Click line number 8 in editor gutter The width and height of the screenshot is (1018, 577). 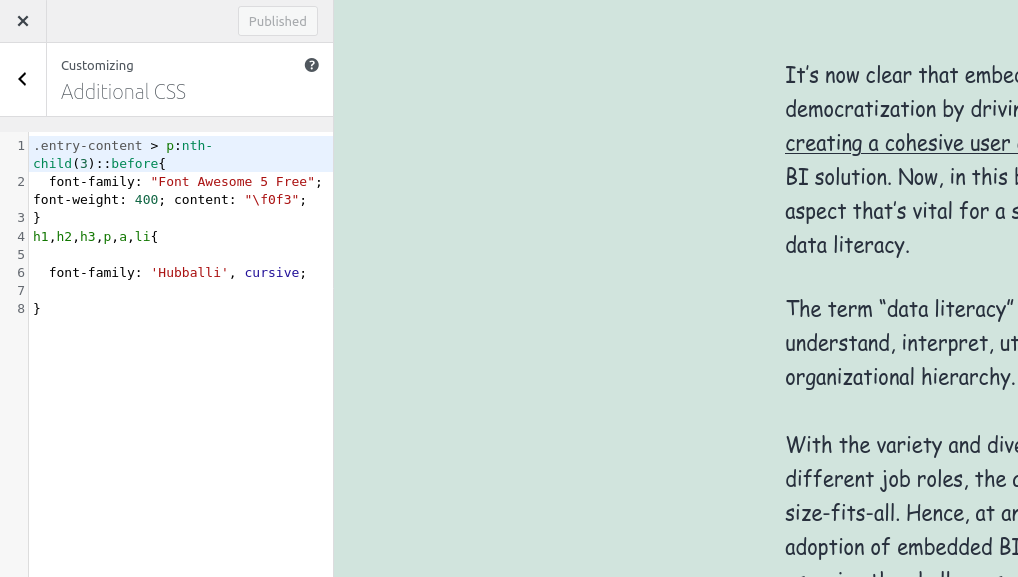pos(21,309)
